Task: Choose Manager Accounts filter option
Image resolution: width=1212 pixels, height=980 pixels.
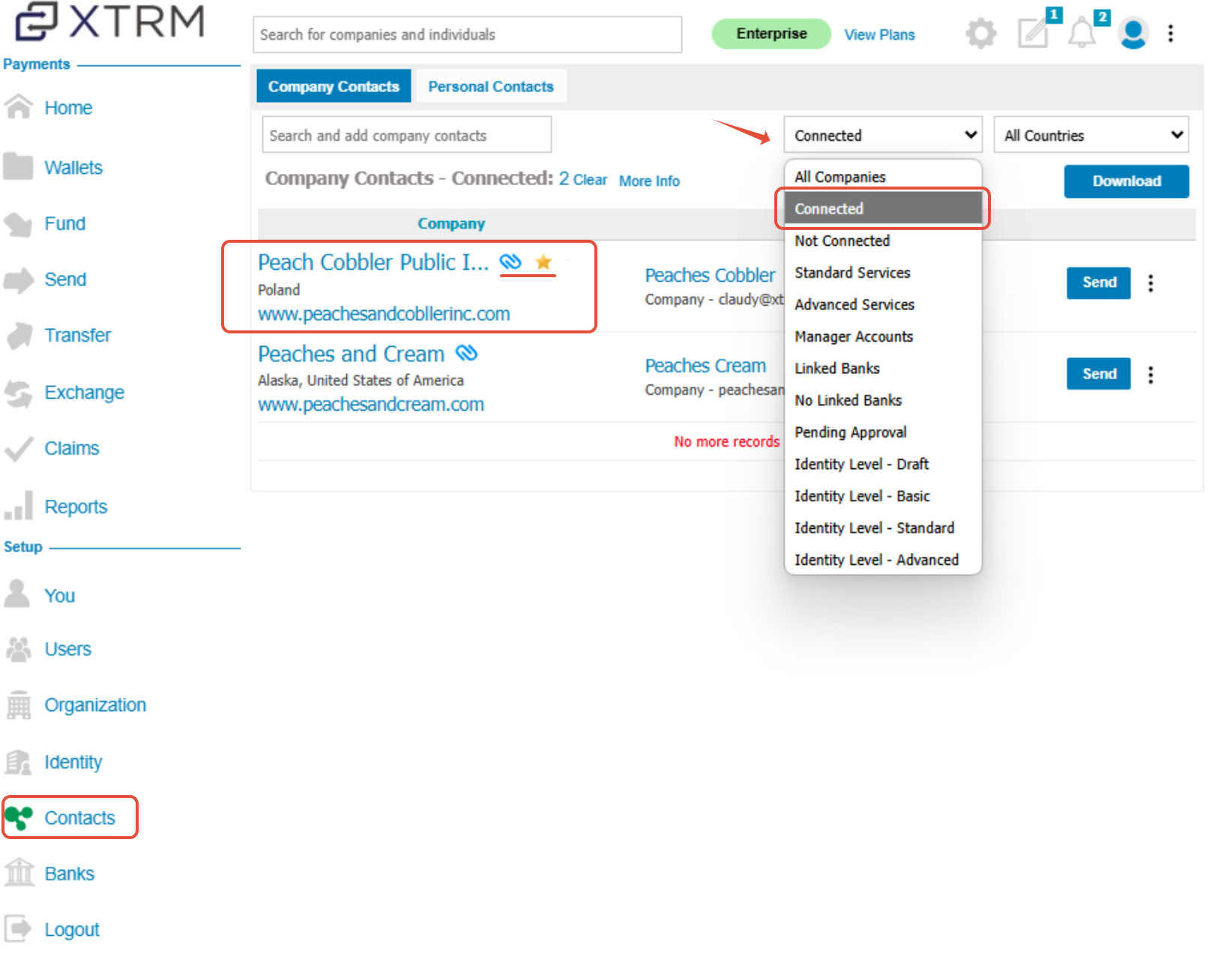Action: tap(883, 336)
